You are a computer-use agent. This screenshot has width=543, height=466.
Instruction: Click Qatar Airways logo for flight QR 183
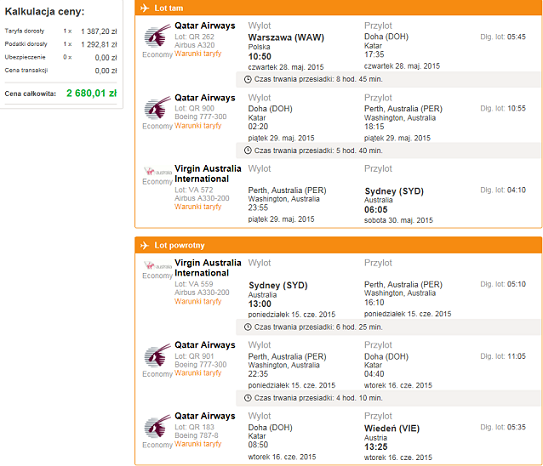pyautogui.click(x=158, y=426)
